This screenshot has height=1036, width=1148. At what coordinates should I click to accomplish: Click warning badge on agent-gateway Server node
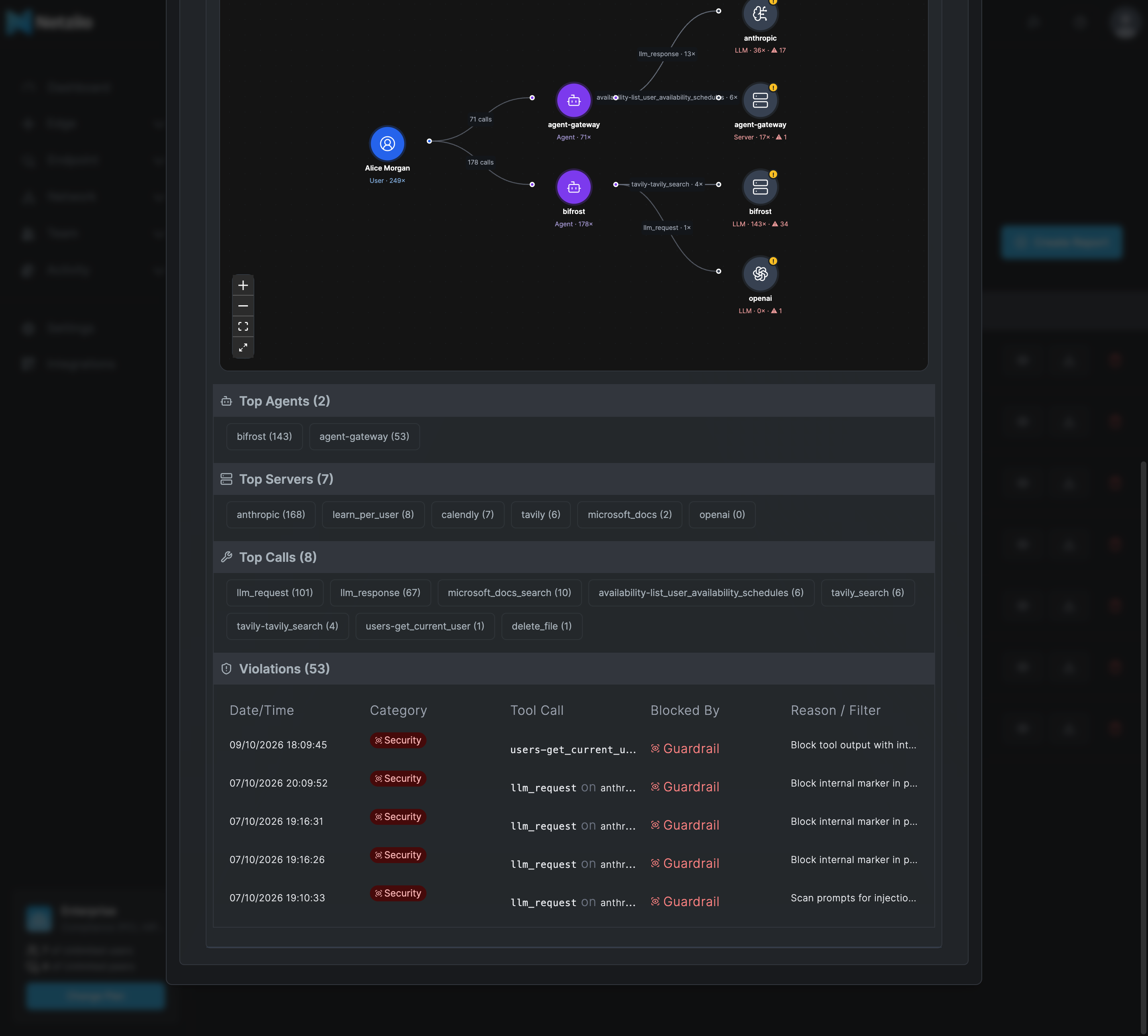773,88
